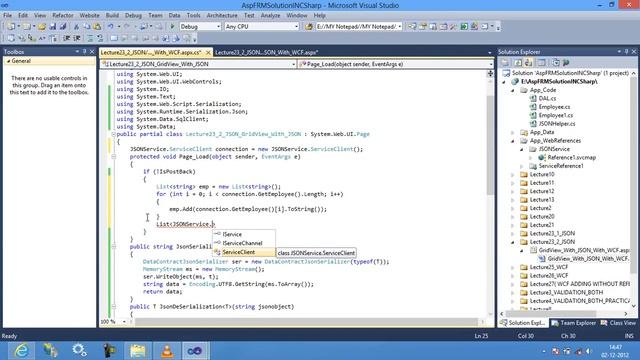Open the Refactor menu

(x=63, y=16)
